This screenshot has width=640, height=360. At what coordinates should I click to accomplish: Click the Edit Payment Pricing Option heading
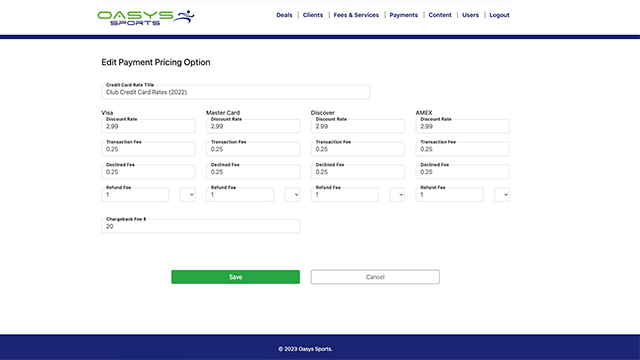(x=156, y=62)
